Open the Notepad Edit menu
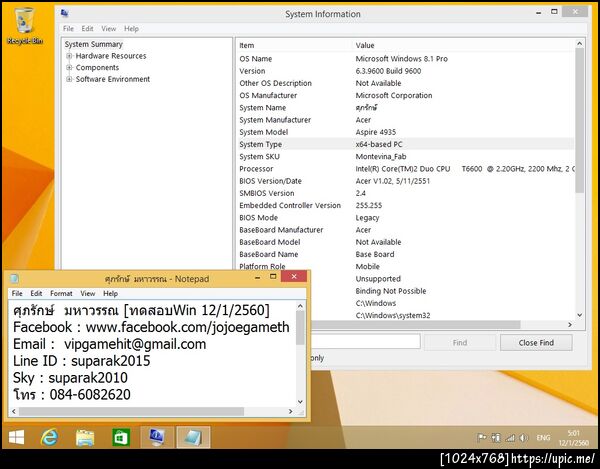The height and width of the screenshot is (469, 600). [36, 293]
